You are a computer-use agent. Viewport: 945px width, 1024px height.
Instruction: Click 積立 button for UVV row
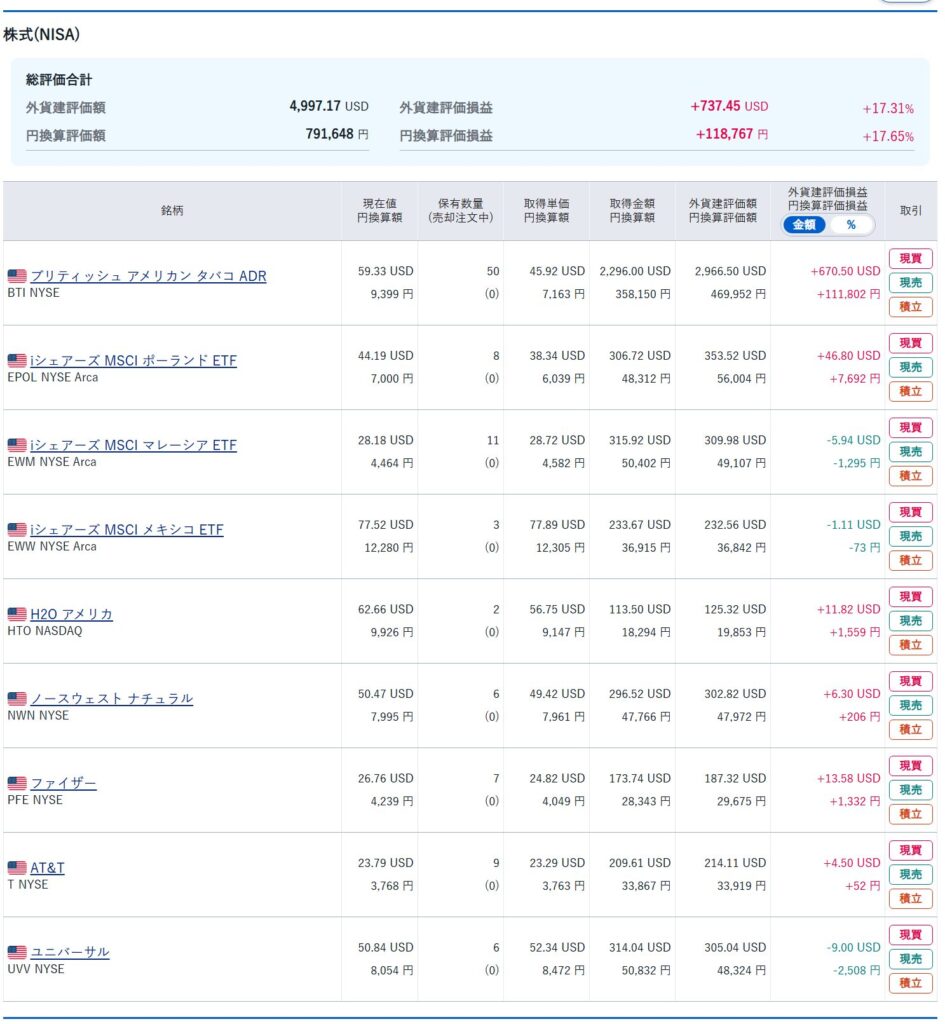pyautogui.click(x=910, y=983)
